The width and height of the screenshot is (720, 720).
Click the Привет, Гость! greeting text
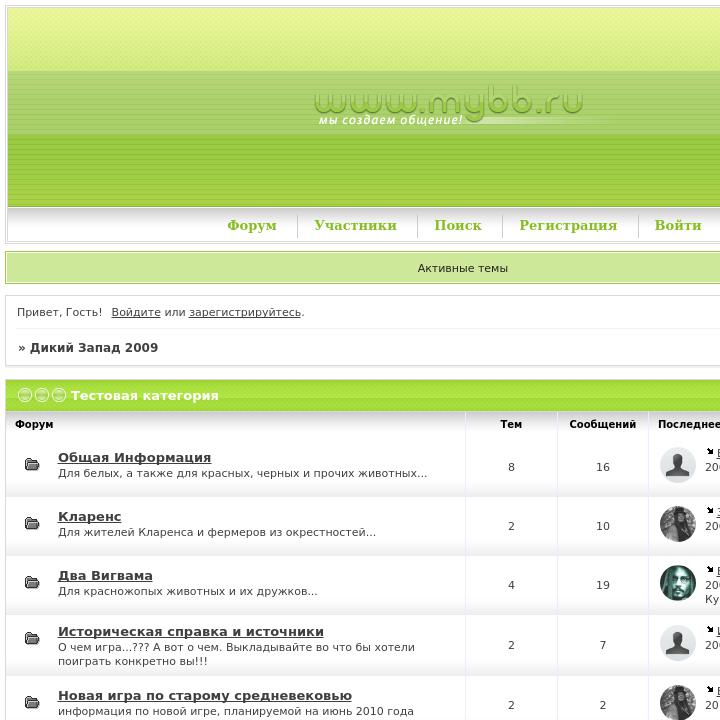tap(59, 312)
